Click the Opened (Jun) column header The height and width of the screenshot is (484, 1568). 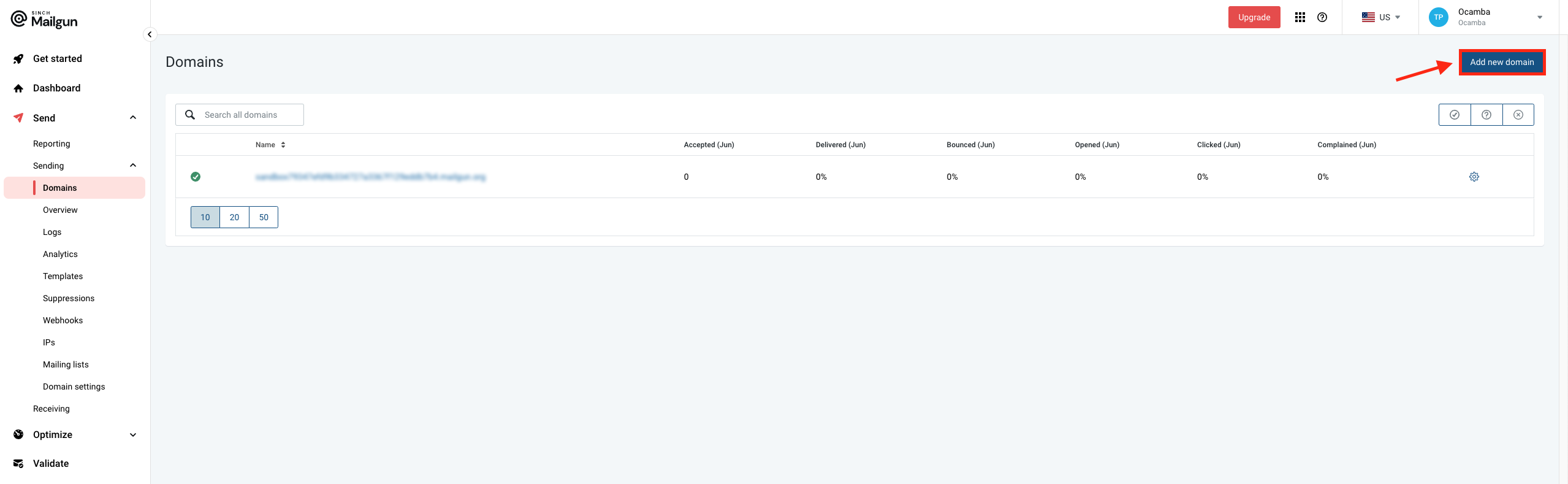click(1097, 145)
